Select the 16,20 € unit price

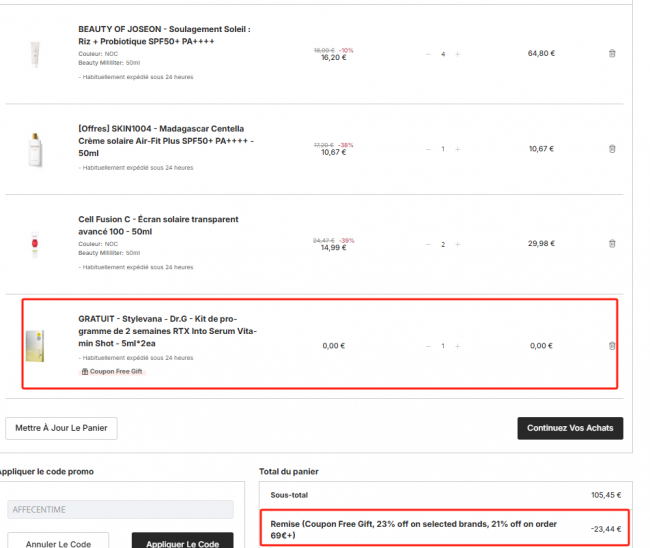(x=334, y=58)
